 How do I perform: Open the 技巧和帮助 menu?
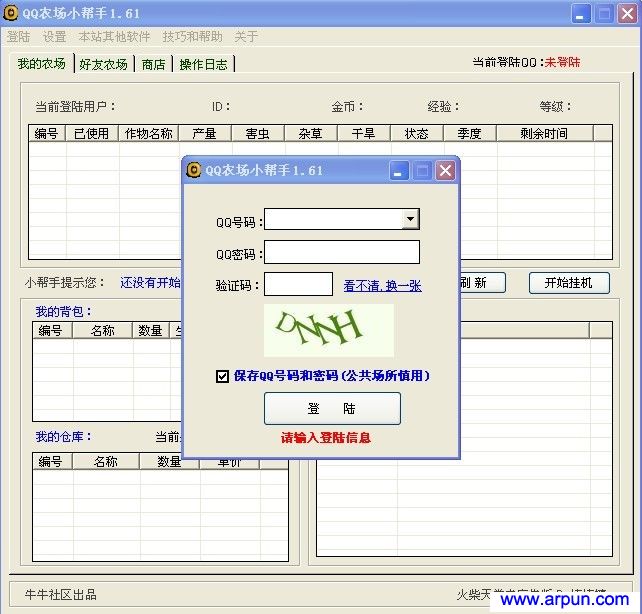[192, 37]
